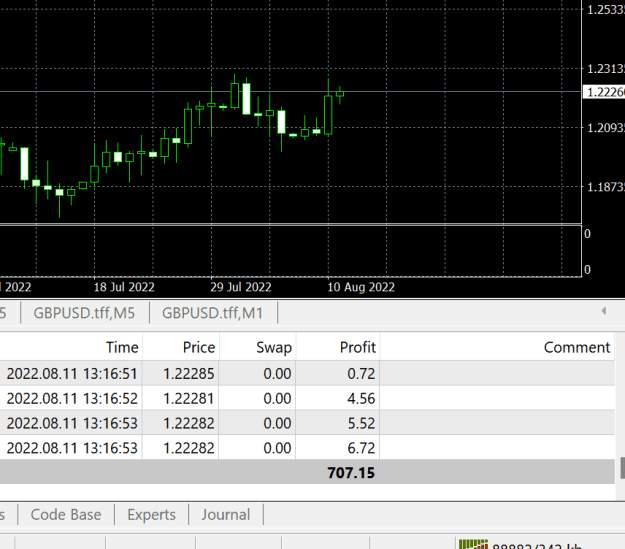Click the profit value 5.52
The image size is (625, 549).
[361, 423]
